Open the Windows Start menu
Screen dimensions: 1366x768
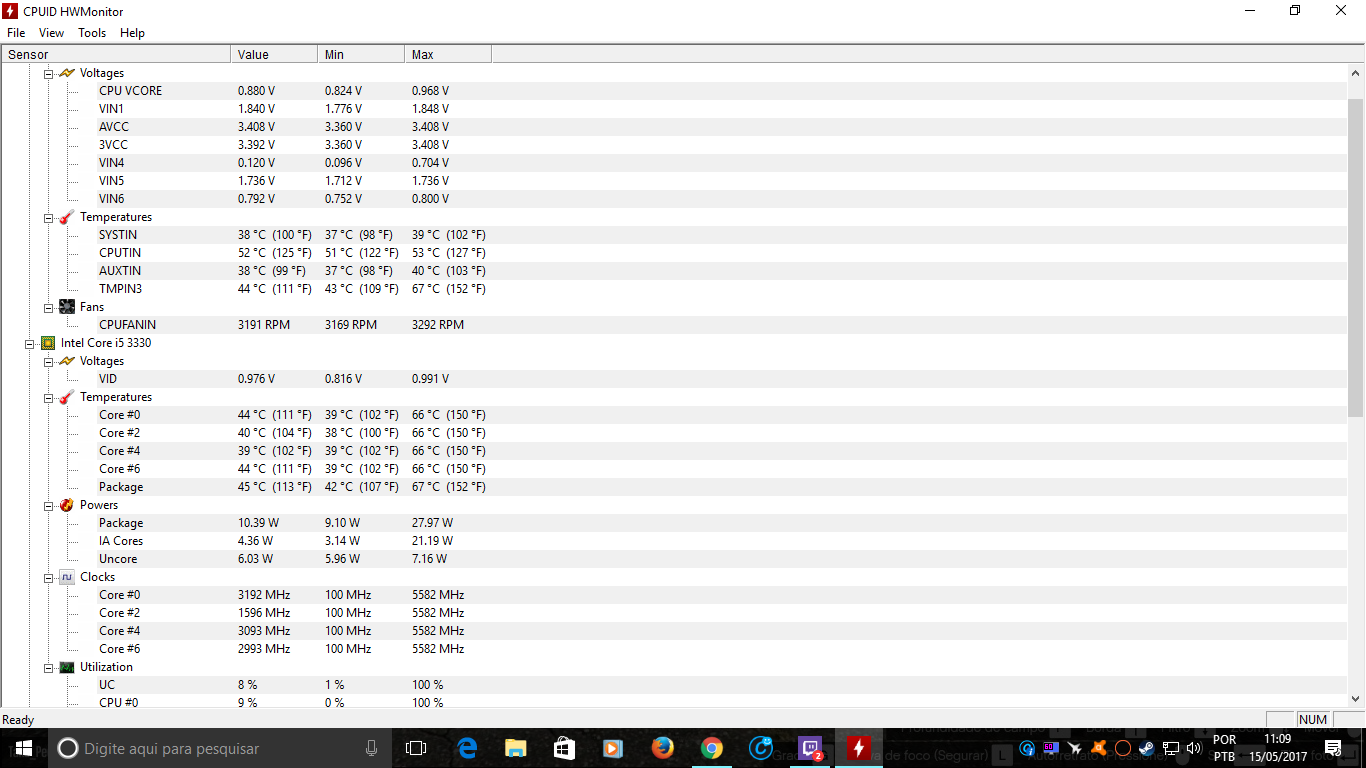coord(24,748)
